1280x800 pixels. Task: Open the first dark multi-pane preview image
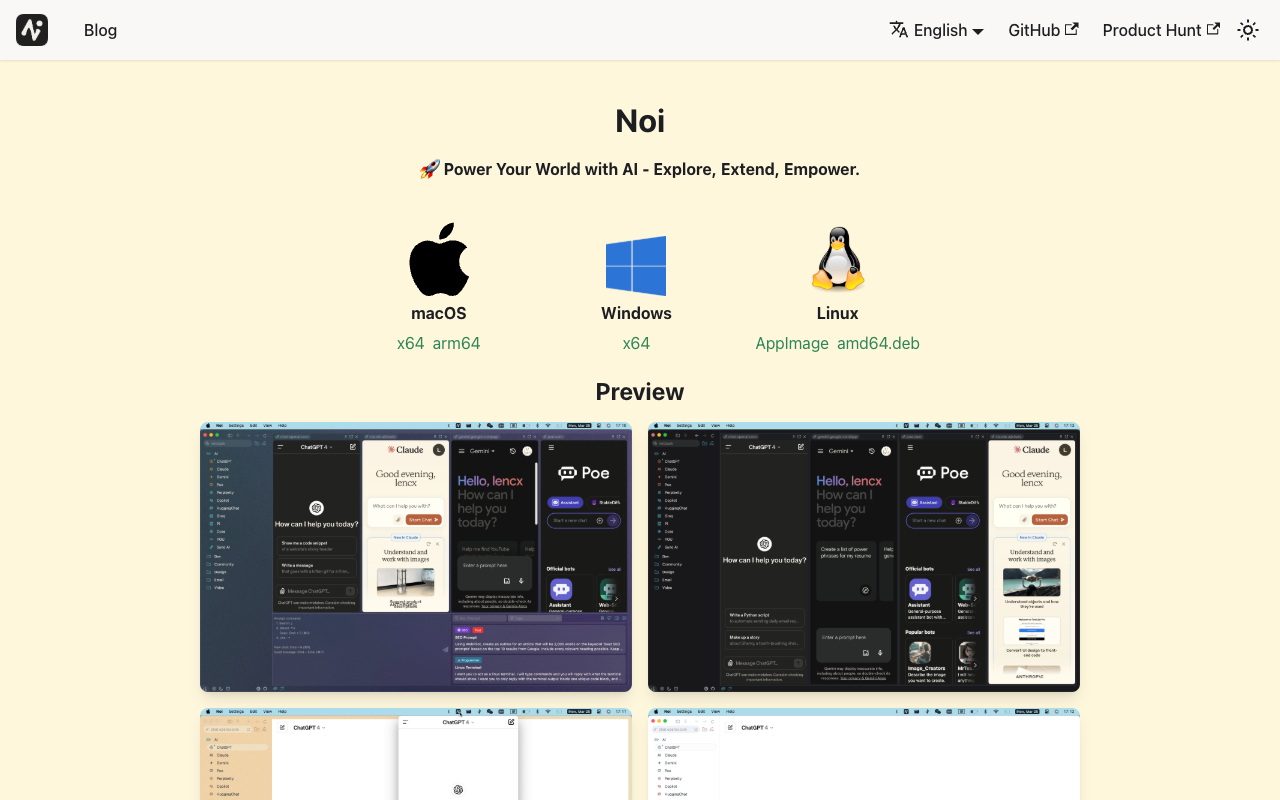pyautogui.click(x=416, y=557)
